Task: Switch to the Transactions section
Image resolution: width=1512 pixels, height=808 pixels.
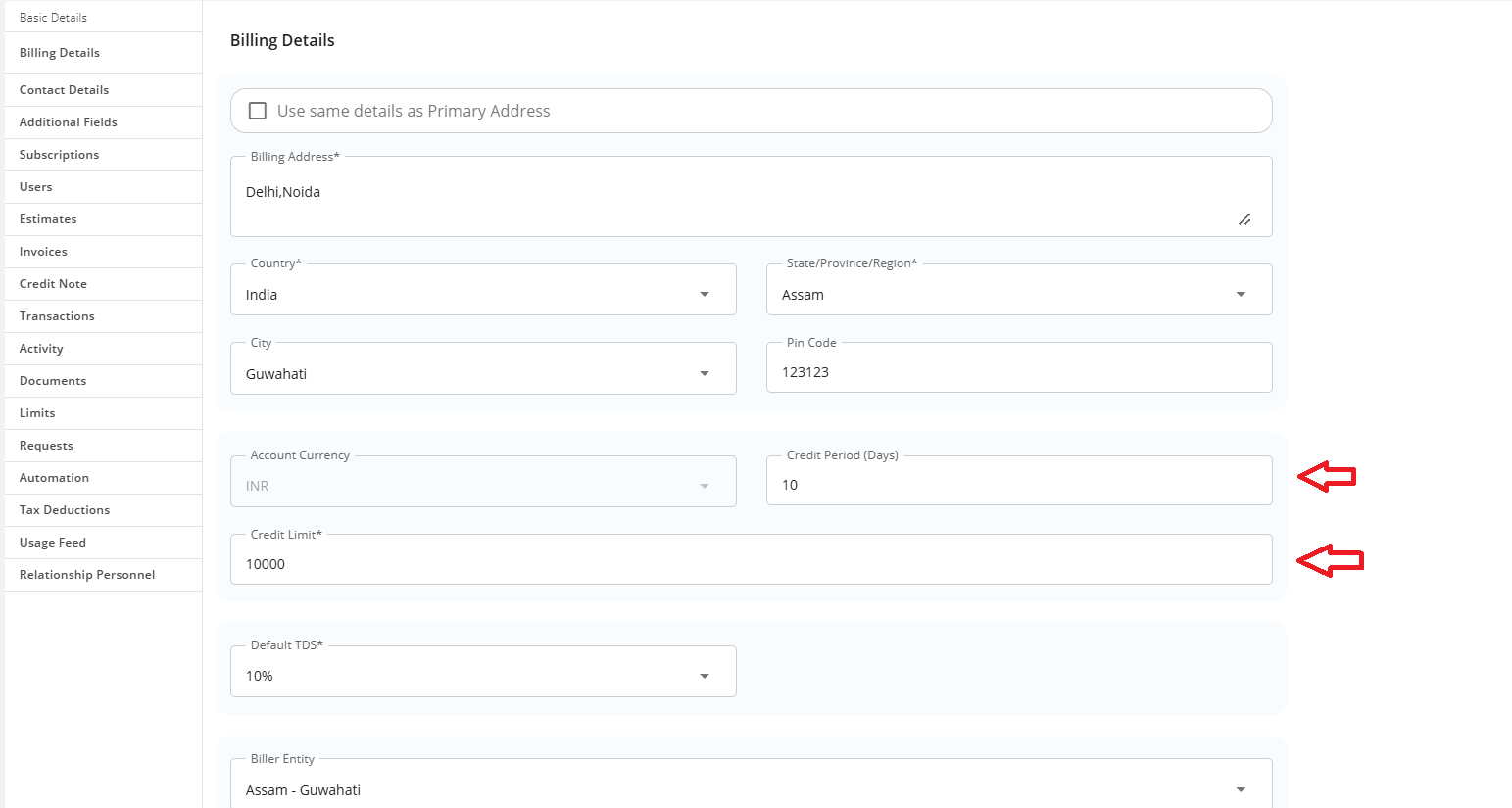Action: pyautogui.click(x=56, y=315)
